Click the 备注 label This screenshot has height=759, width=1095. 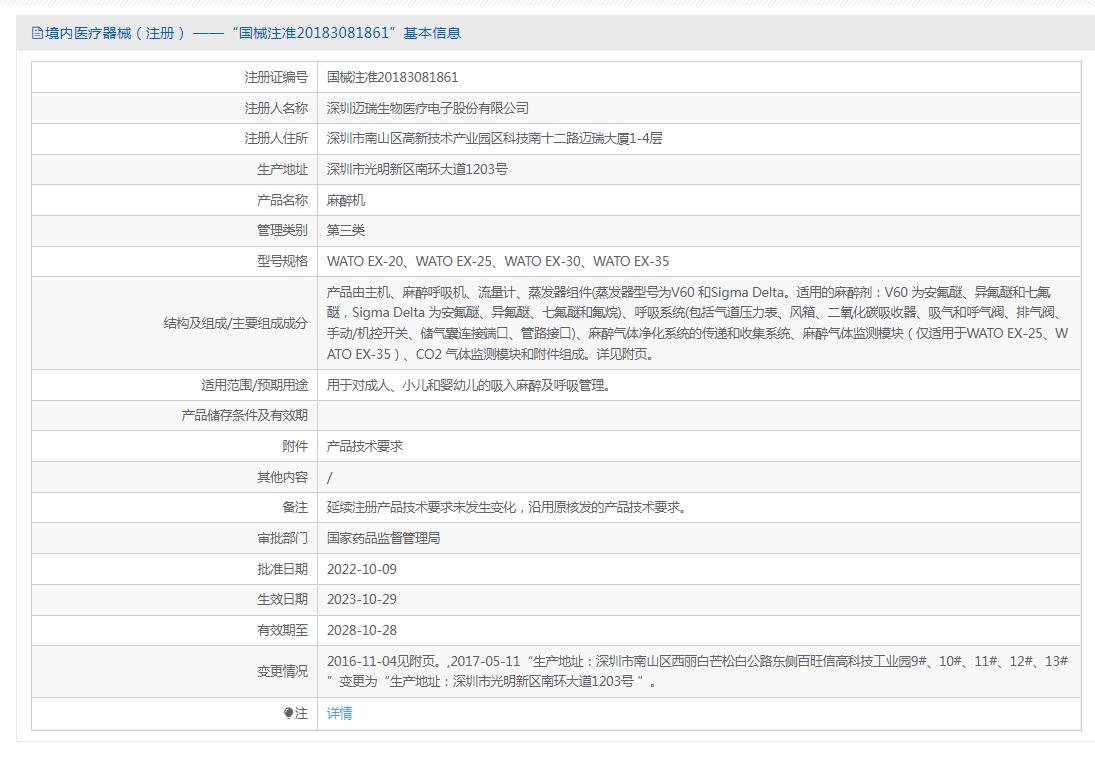point(295,508)
